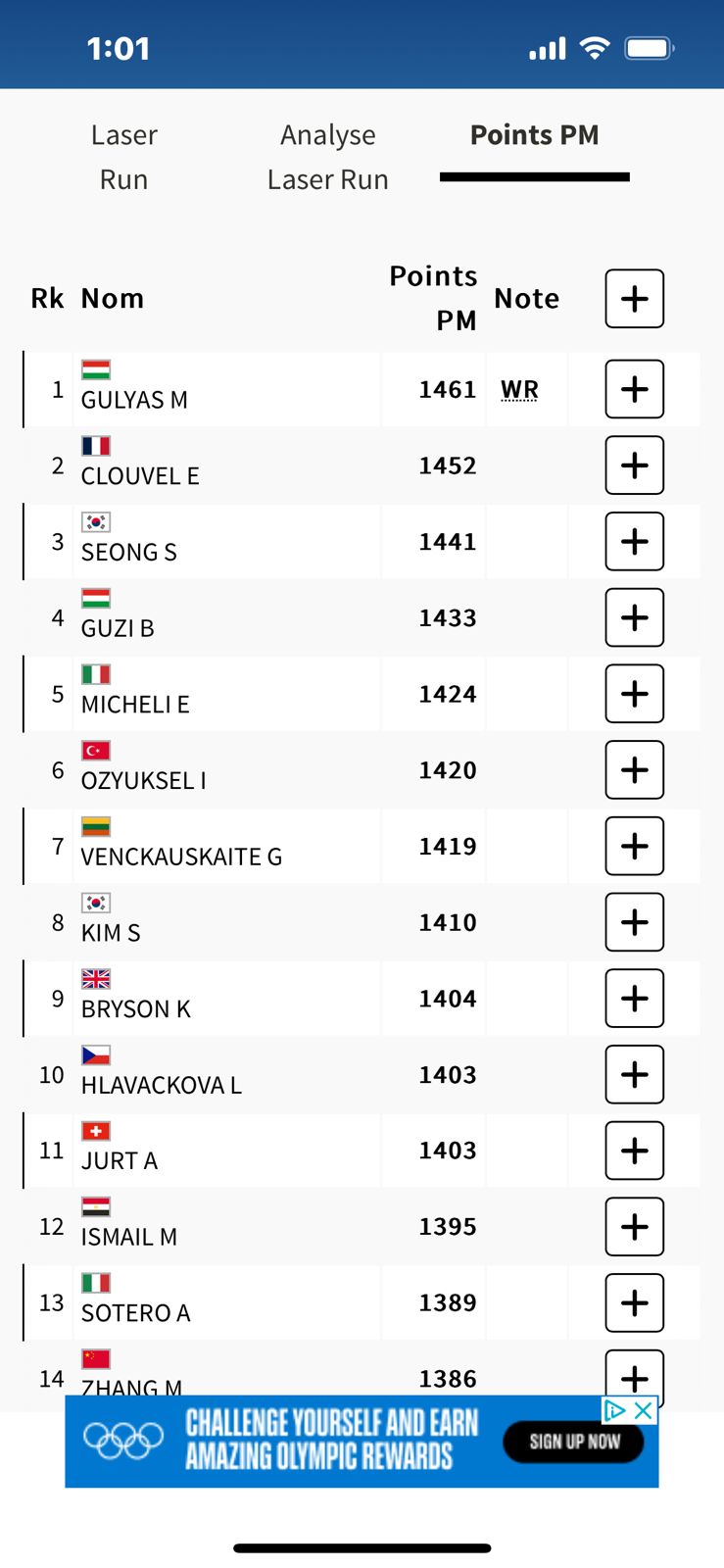Expand MICHELI E result details

coord(634,694)
